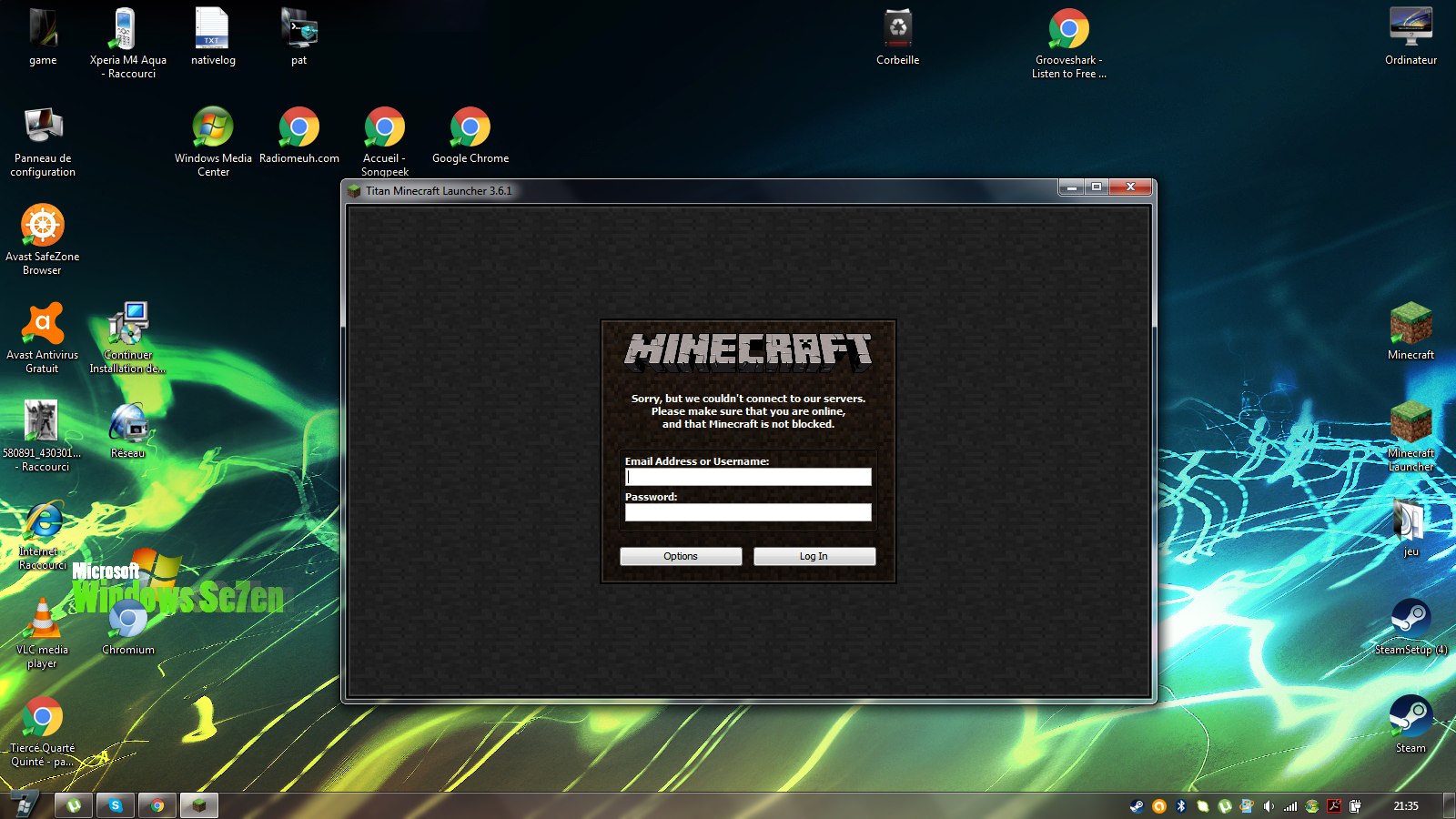Click the Adobe Acrobat tray icon
The image size is (1456, 819).
[x=1334, y=805]
